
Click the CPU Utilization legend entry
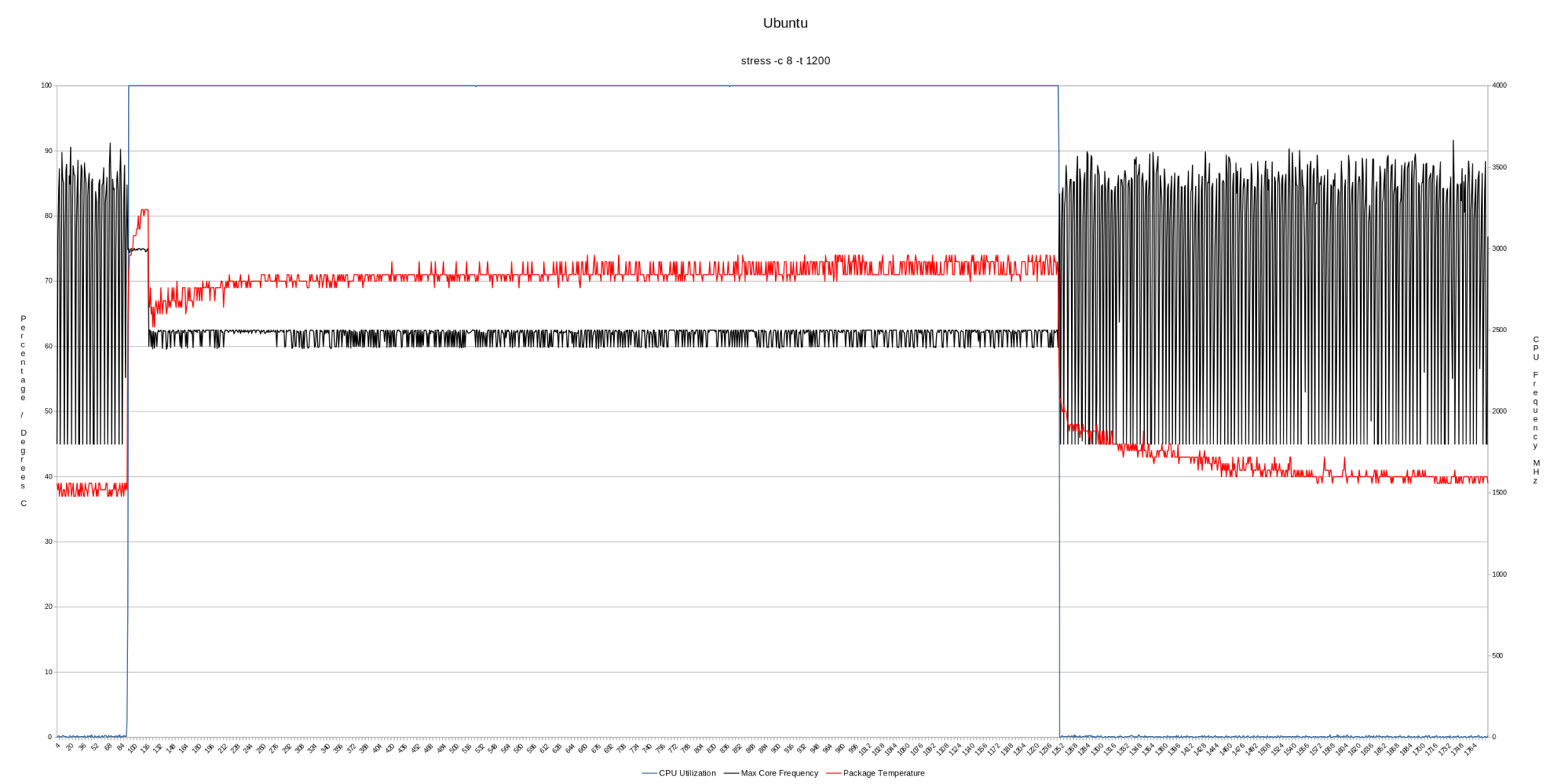pos(678,773)
